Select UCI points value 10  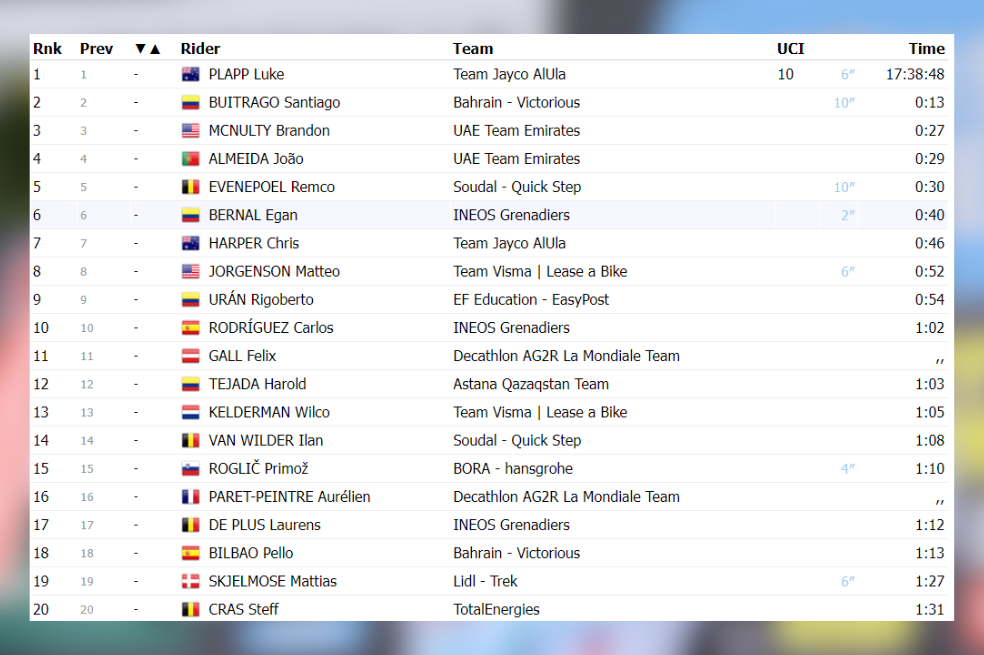tap(786, 75)
